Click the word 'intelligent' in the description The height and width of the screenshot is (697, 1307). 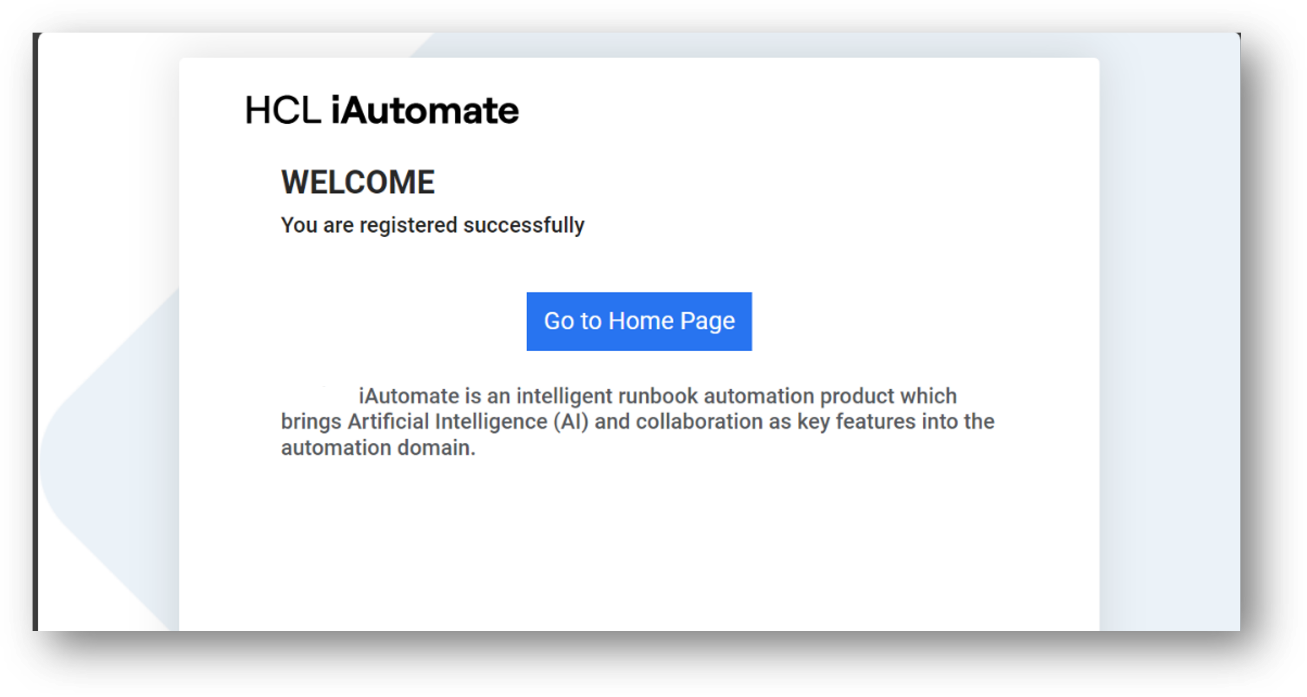[x=564, y=396]
